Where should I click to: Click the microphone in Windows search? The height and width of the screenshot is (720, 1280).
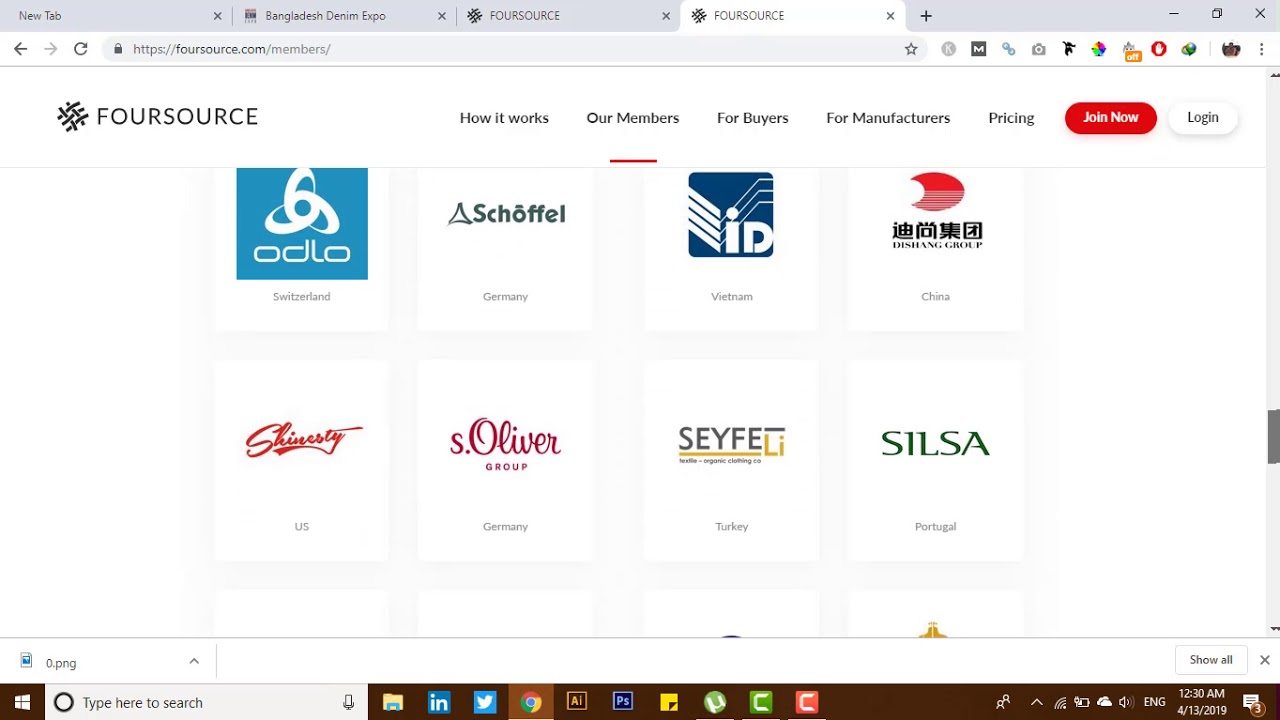coord(348,702)
